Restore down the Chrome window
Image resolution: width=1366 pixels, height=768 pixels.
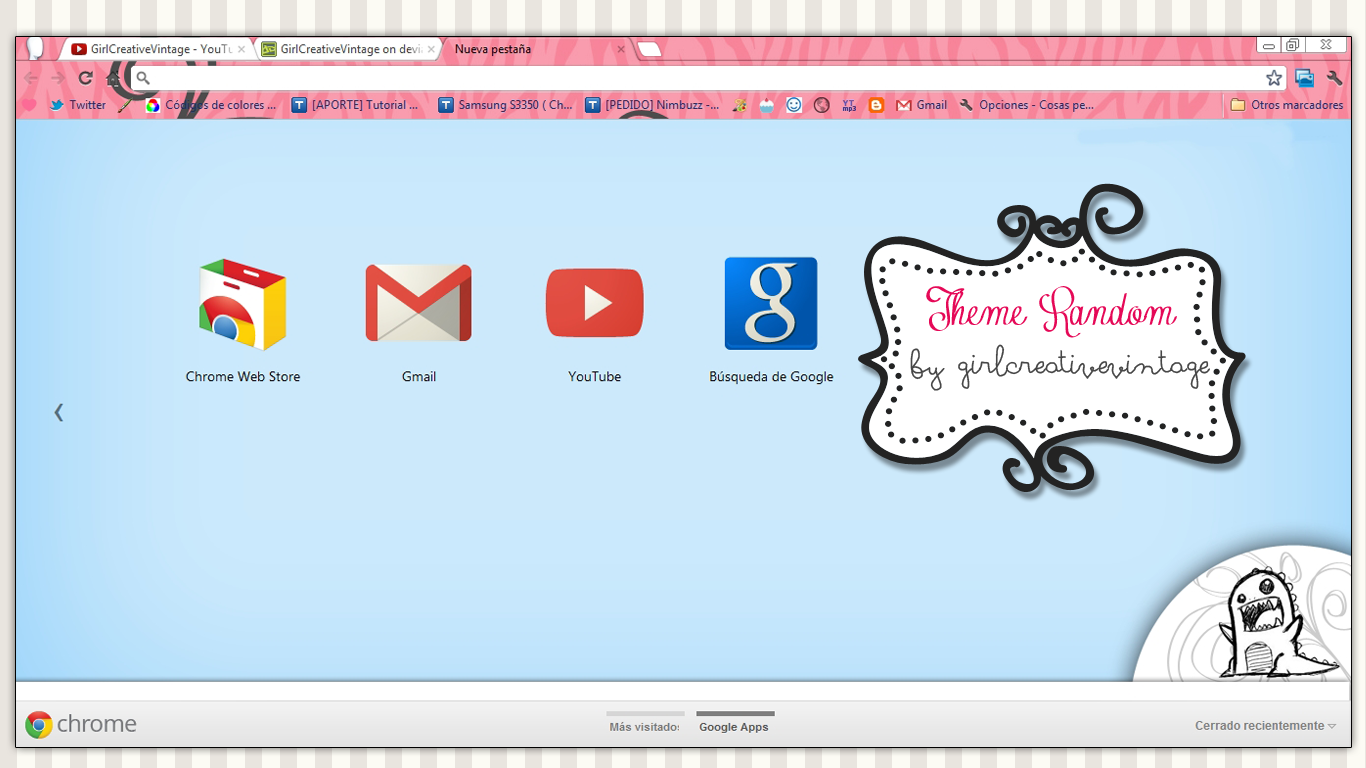coord(1293,45)
